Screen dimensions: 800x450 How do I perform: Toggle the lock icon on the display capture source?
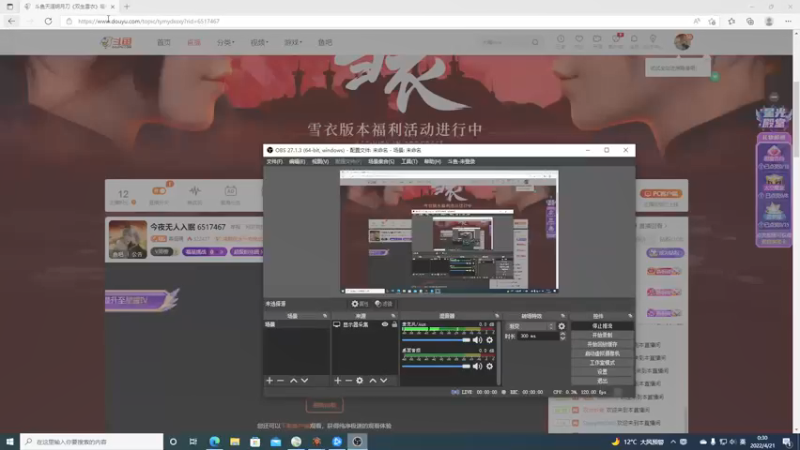(394, 324)
